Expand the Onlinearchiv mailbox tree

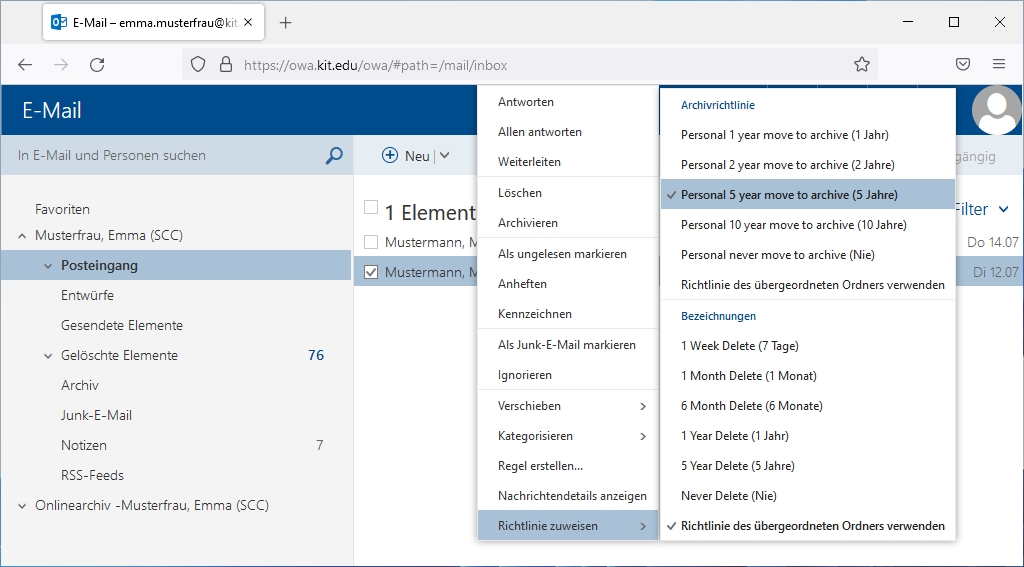point(22,506)
